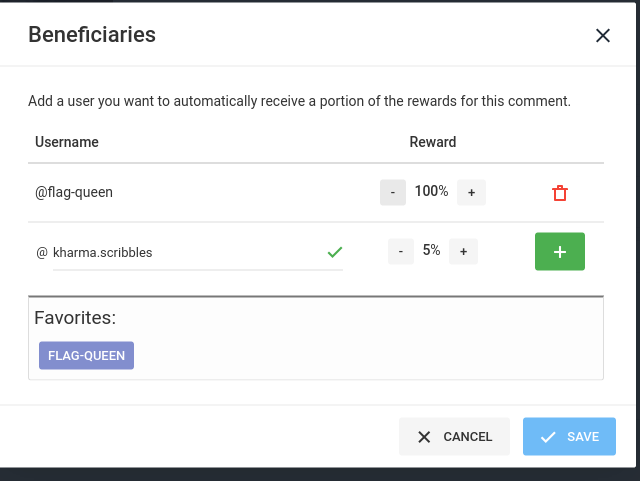Decrease the flag-queen 100% reward
The image size is (640, 481).
(393, 192)
